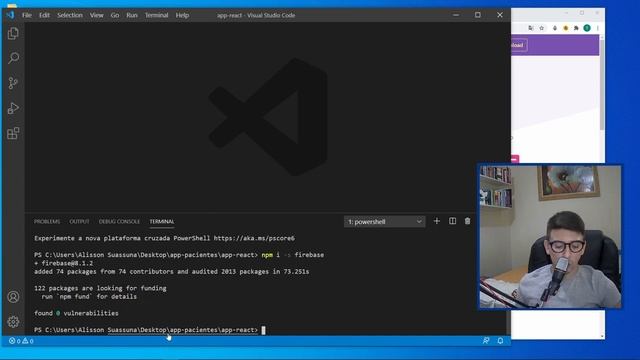Open the Selection menu

point(70,15)
